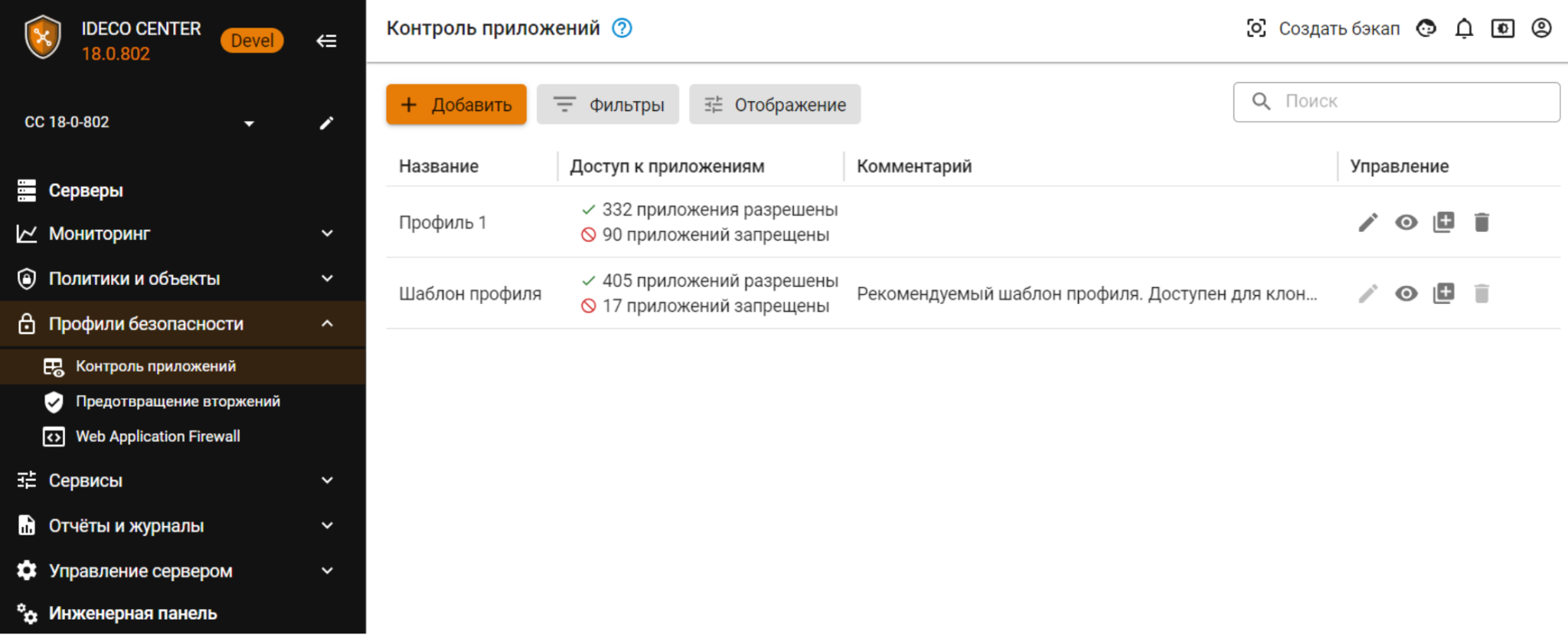Open the notifications bell
This screenshot has height=635, width=1568.
click(x=1464, y=28)
